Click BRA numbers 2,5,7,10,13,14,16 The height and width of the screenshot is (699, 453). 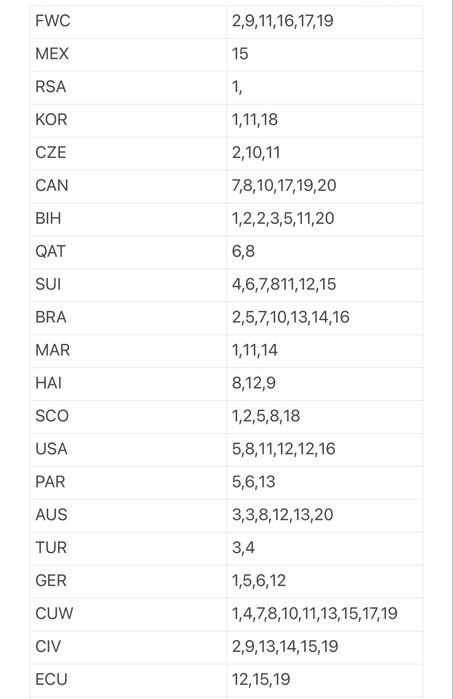[325, 318]
